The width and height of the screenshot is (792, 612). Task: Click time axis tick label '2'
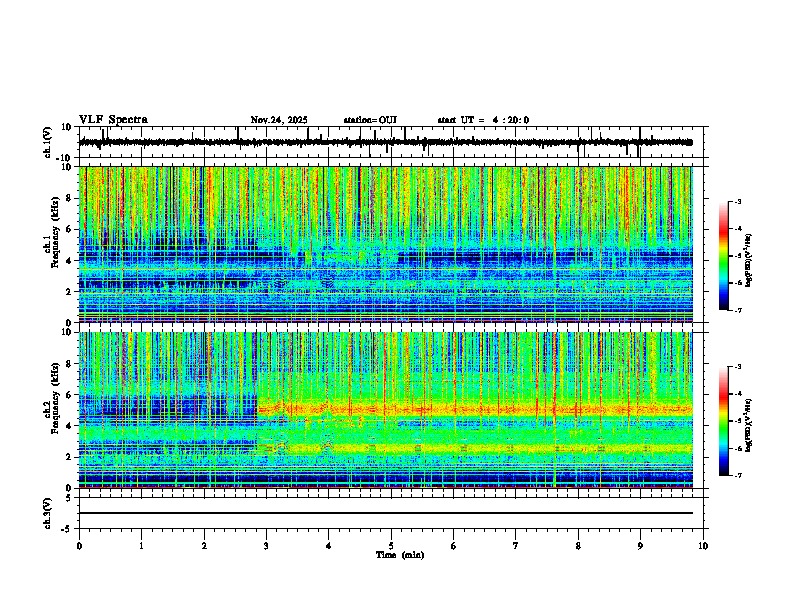204,546
